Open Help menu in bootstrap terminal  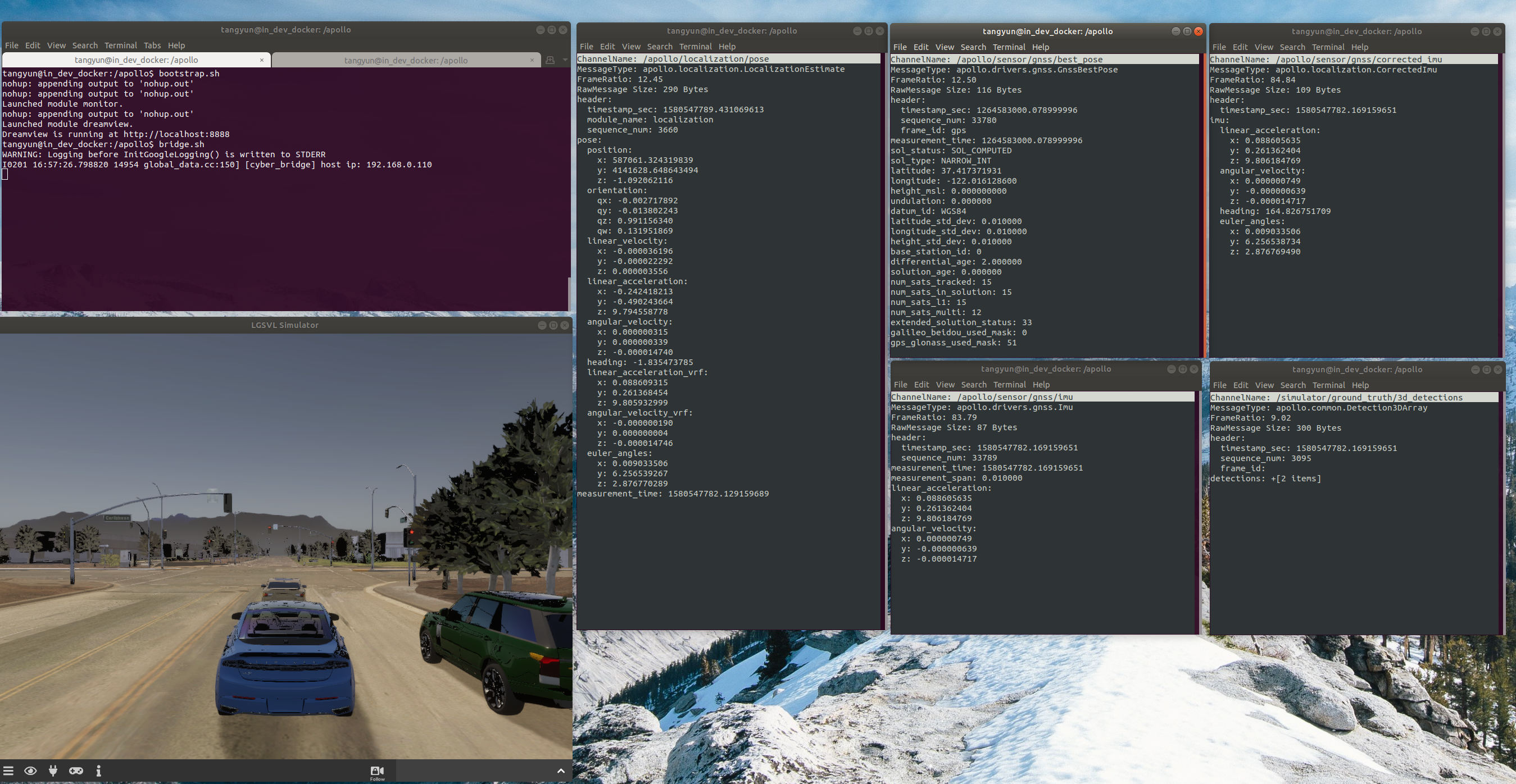176,45
